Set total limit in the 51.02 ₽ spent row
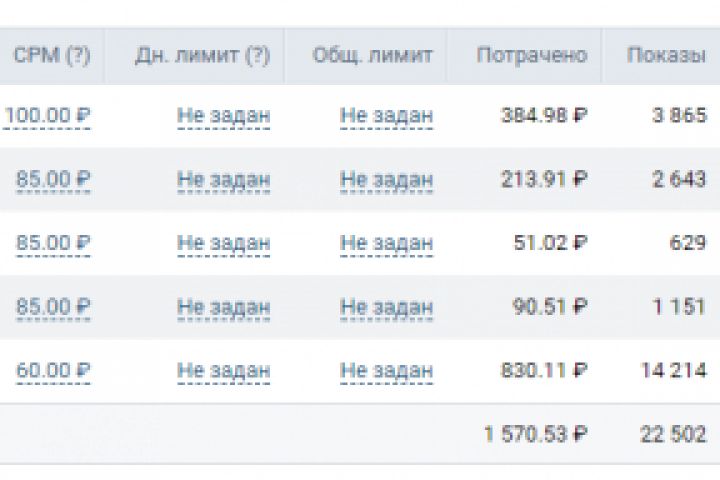720x480 pixels. pos(386,243)
